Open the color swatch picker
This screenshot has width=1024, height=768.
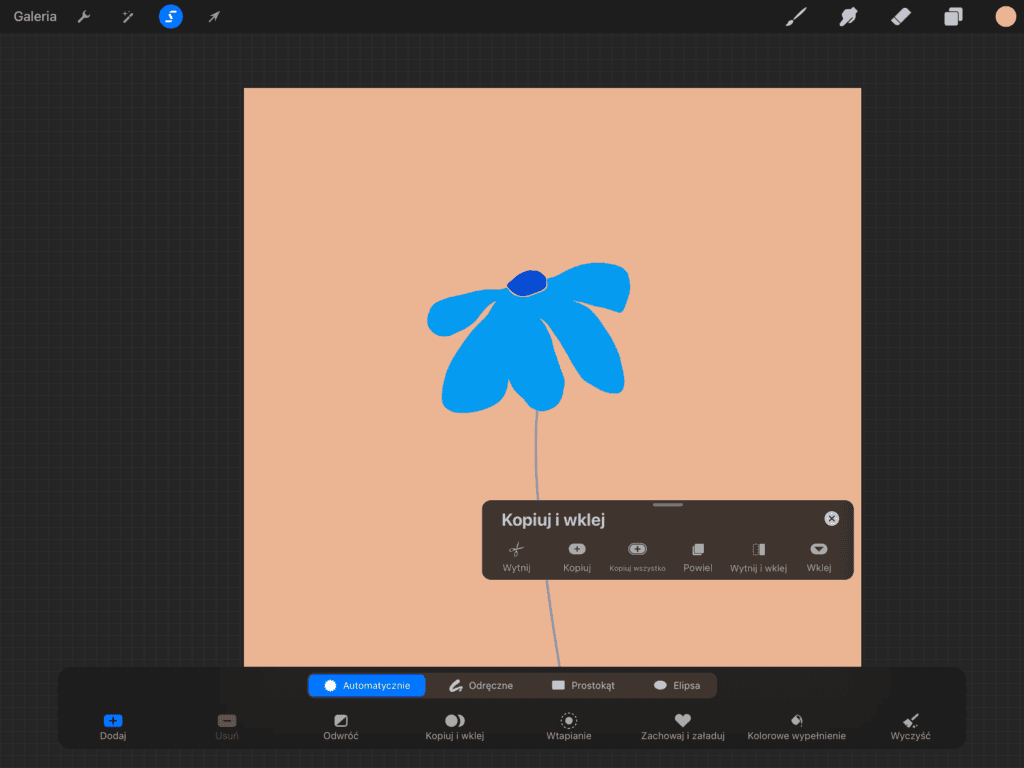pos(1004,16)
